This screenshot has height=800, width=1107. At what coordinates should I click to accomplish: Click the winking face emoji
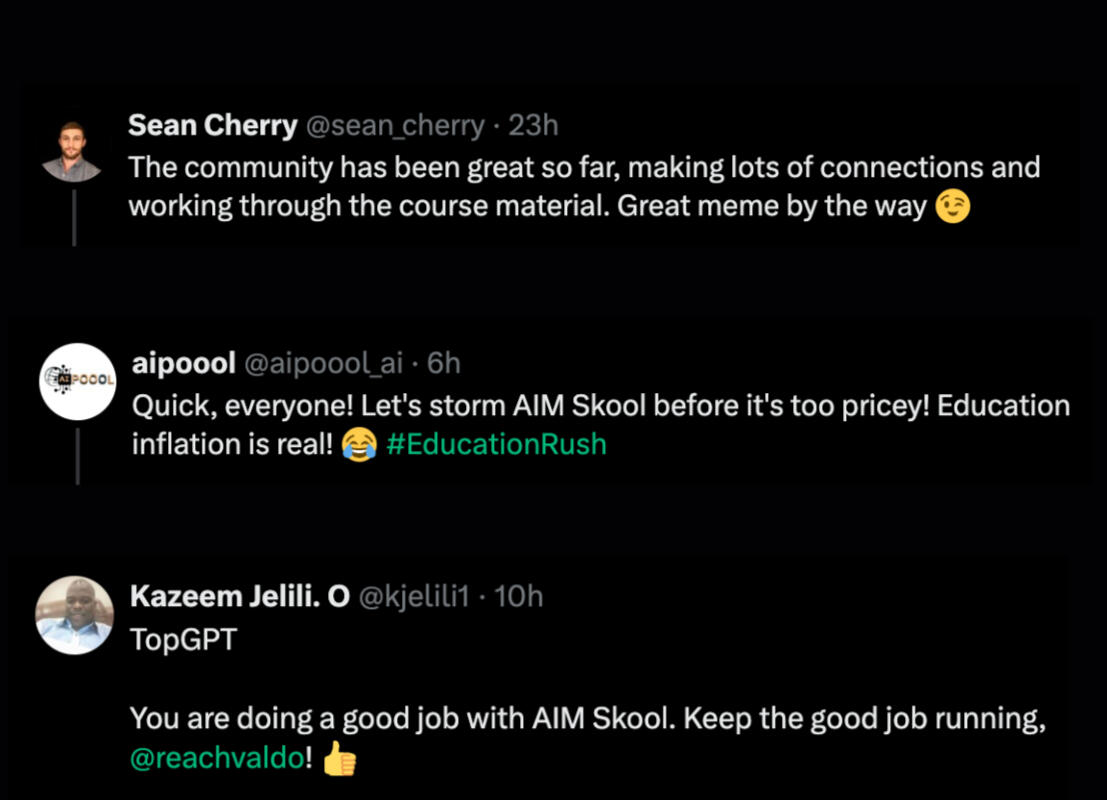[x=953, y=208]
